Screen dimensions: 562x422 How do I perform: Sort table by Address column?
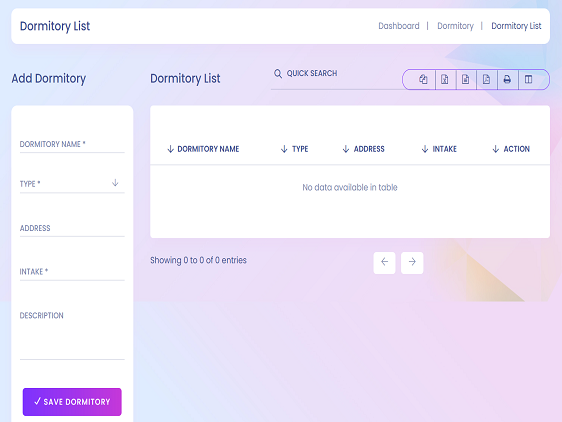pos(363,149)
